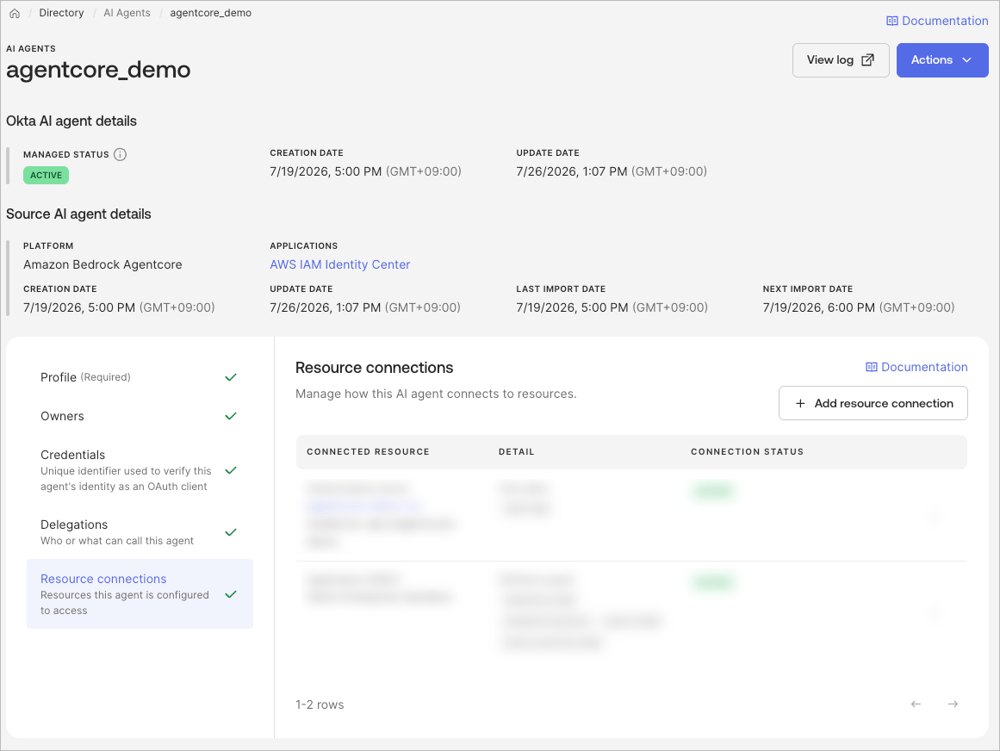
Task: Click the Last Import Date value
Action: point(612,307)
